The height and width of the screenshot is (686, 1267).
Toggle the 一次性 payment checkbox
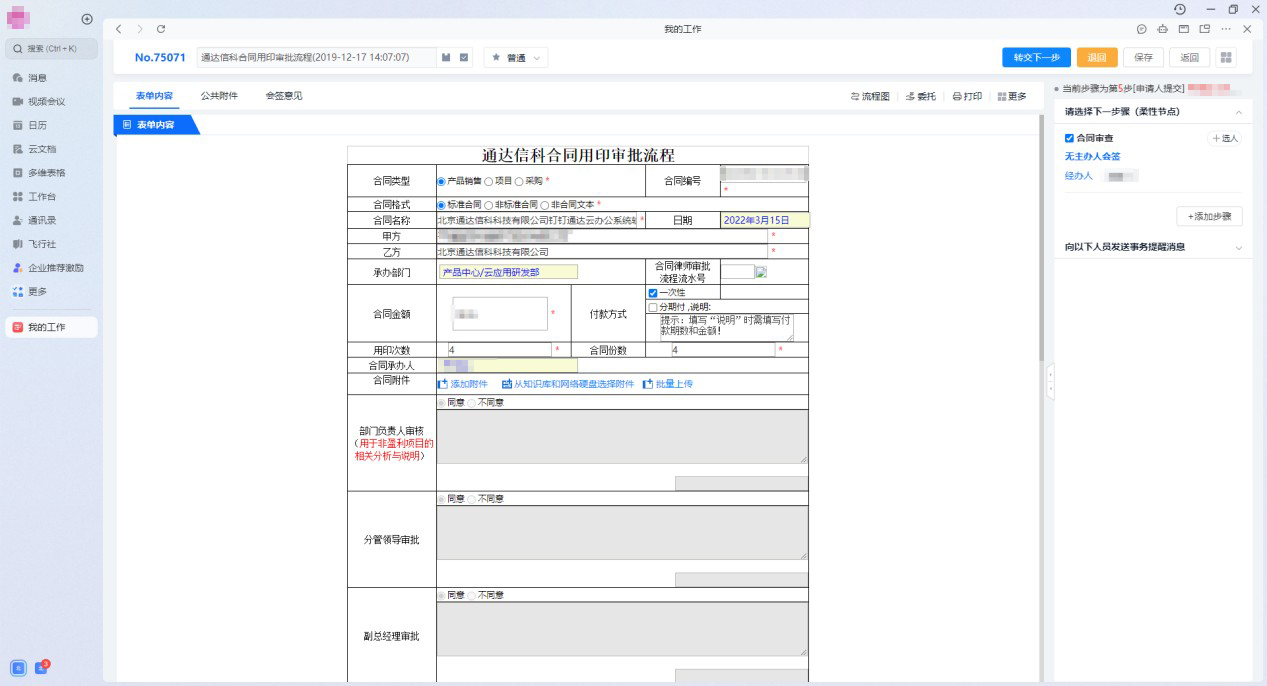653,293
